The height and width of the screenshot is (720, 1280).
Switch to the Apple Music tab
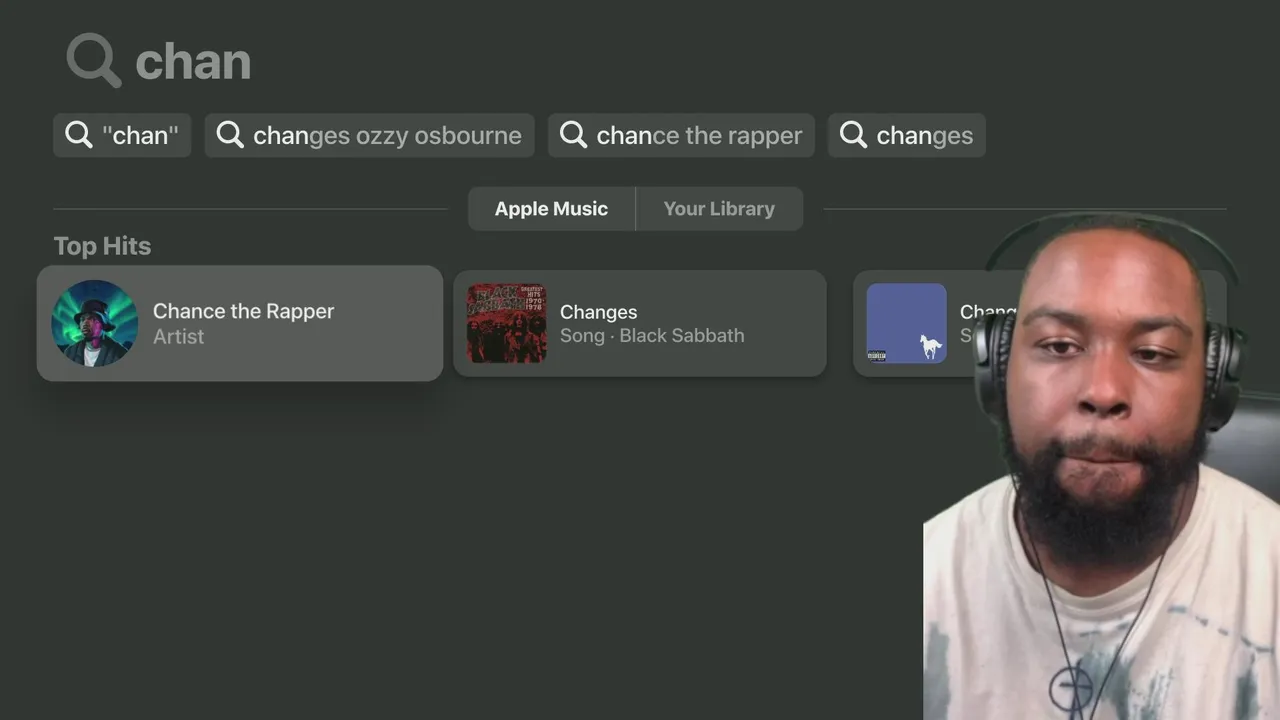point(552,208)
